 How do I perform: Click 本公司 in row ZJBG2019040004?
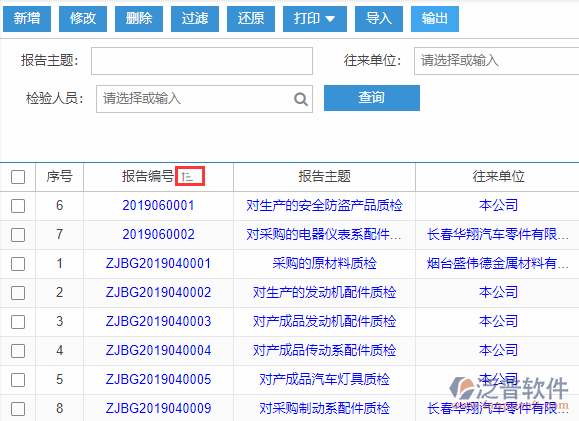[499, 350]
